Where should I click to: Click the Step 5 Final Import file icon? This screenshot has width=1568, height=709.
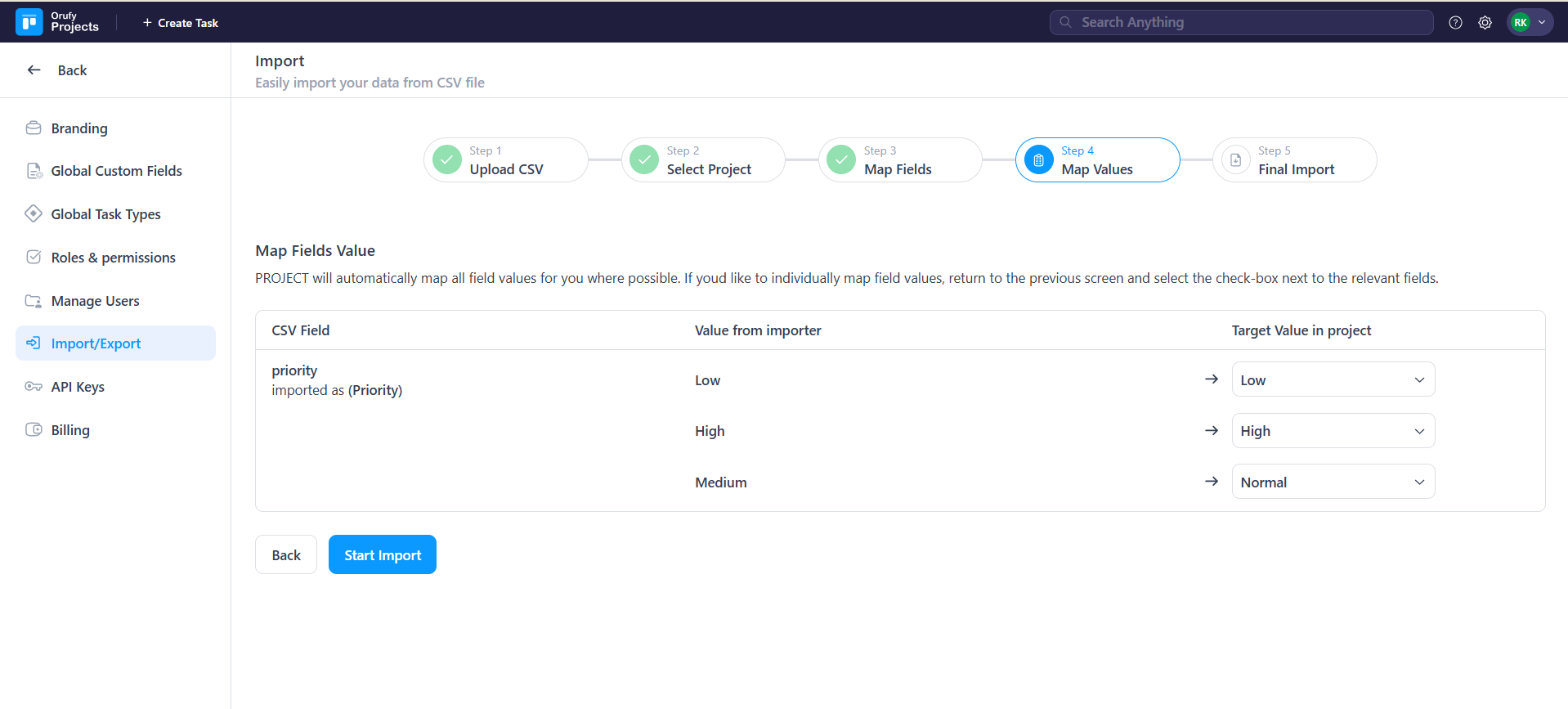[x=1235, y=160]
